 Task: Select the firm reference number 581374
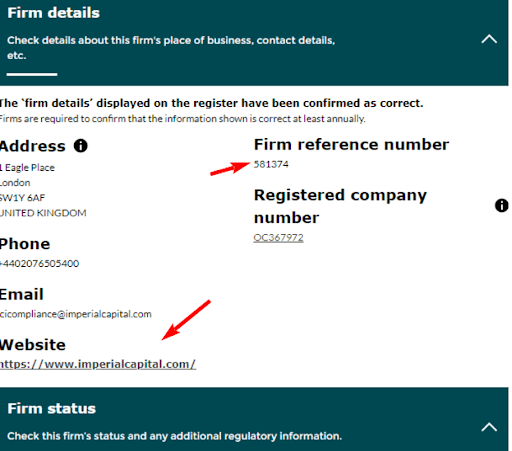tap(271, 164)
